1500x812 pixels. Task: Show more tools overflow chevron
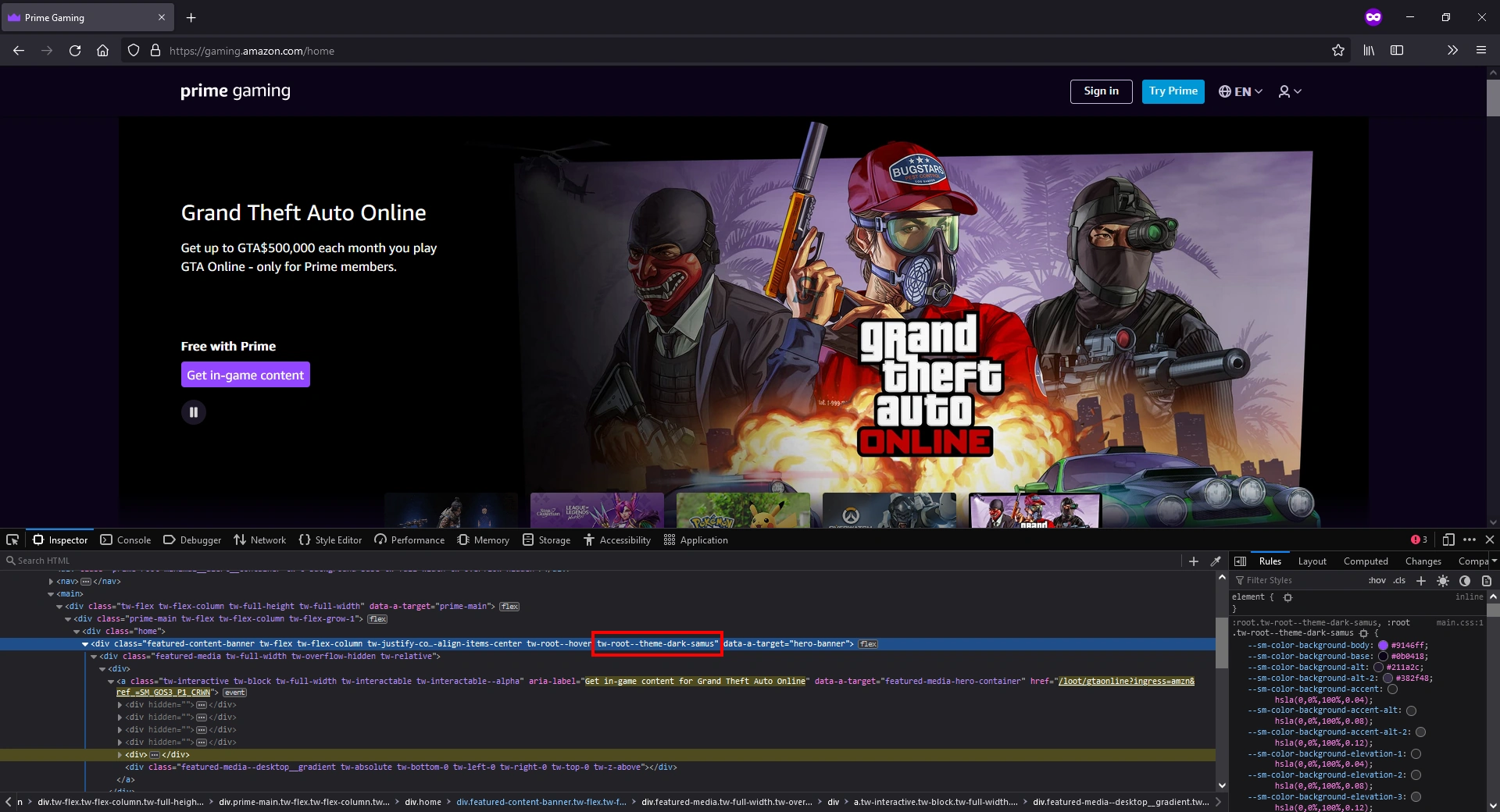tap(1452, 51)
